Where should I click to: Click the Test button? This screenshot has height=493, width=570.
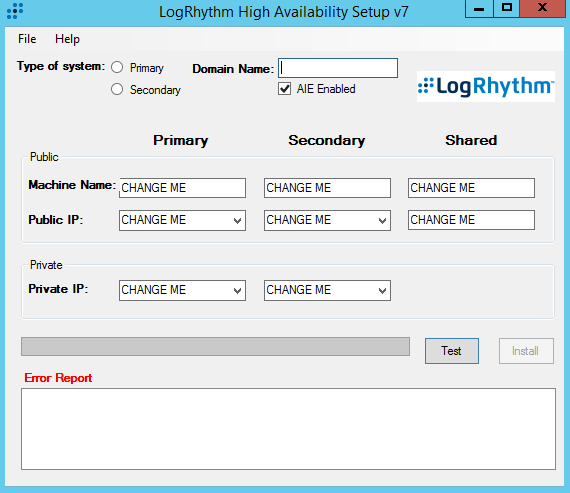[451, 351]
